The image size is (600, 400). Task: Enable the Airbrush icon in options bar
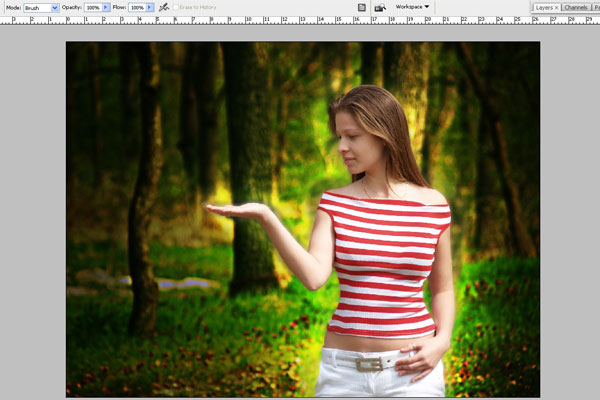[164, 7]
